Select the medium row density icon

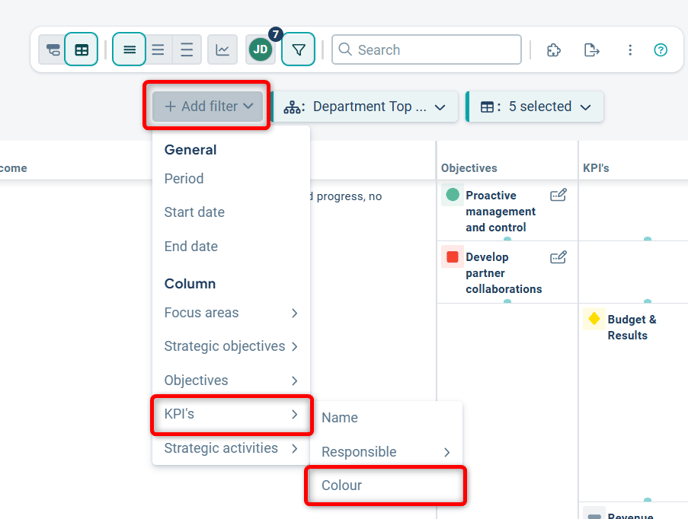point(158,50)
